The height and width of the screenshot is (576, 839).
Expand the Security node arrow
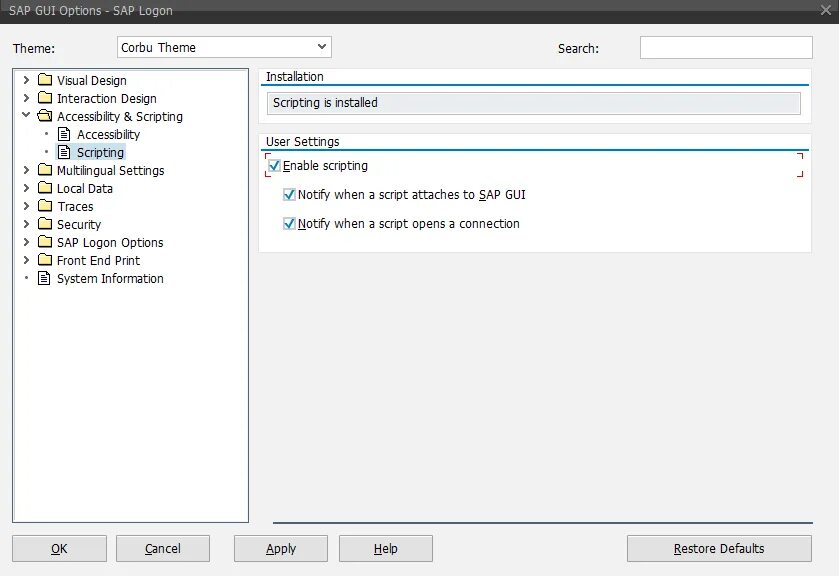click(x=26, y=224)
